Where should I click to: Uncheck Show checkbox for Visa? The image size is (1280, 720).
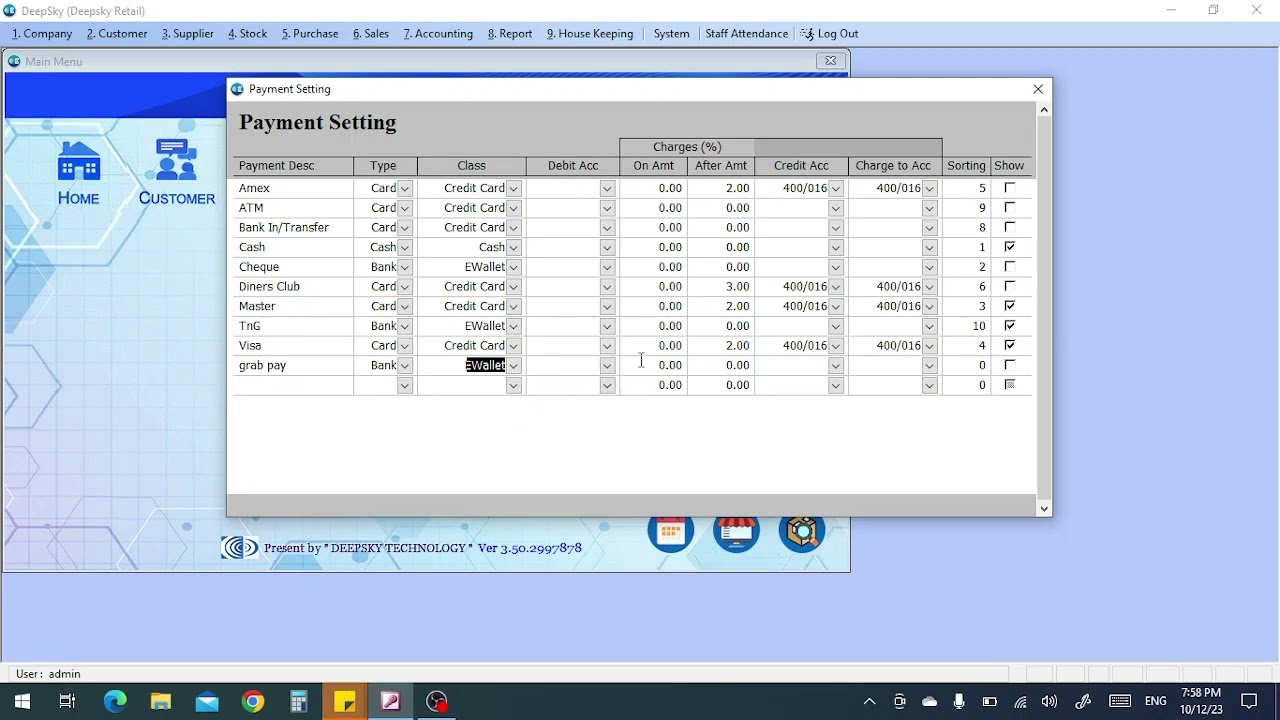tap(1010, 345)
